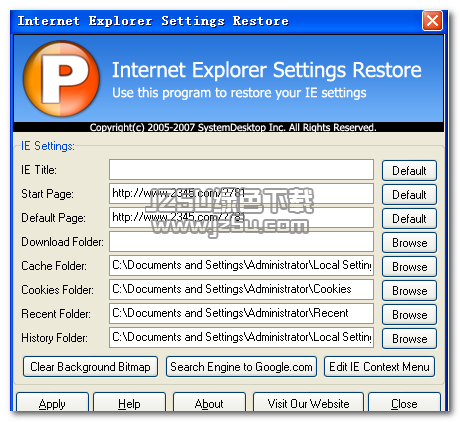Show the About dialog
The height and width of the screenshot is (422, 460).
click(x=209, y=403)
